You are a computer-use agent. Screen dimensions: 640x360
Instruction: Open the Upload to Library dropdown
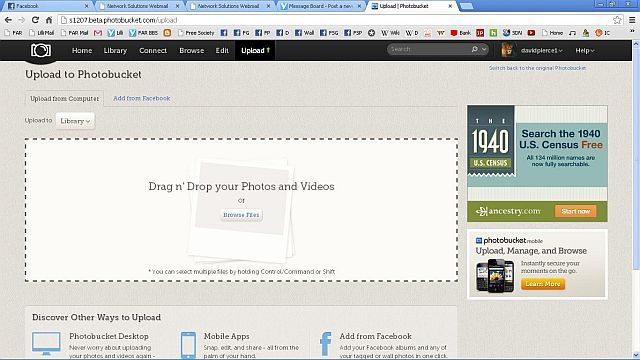[75, 121]
